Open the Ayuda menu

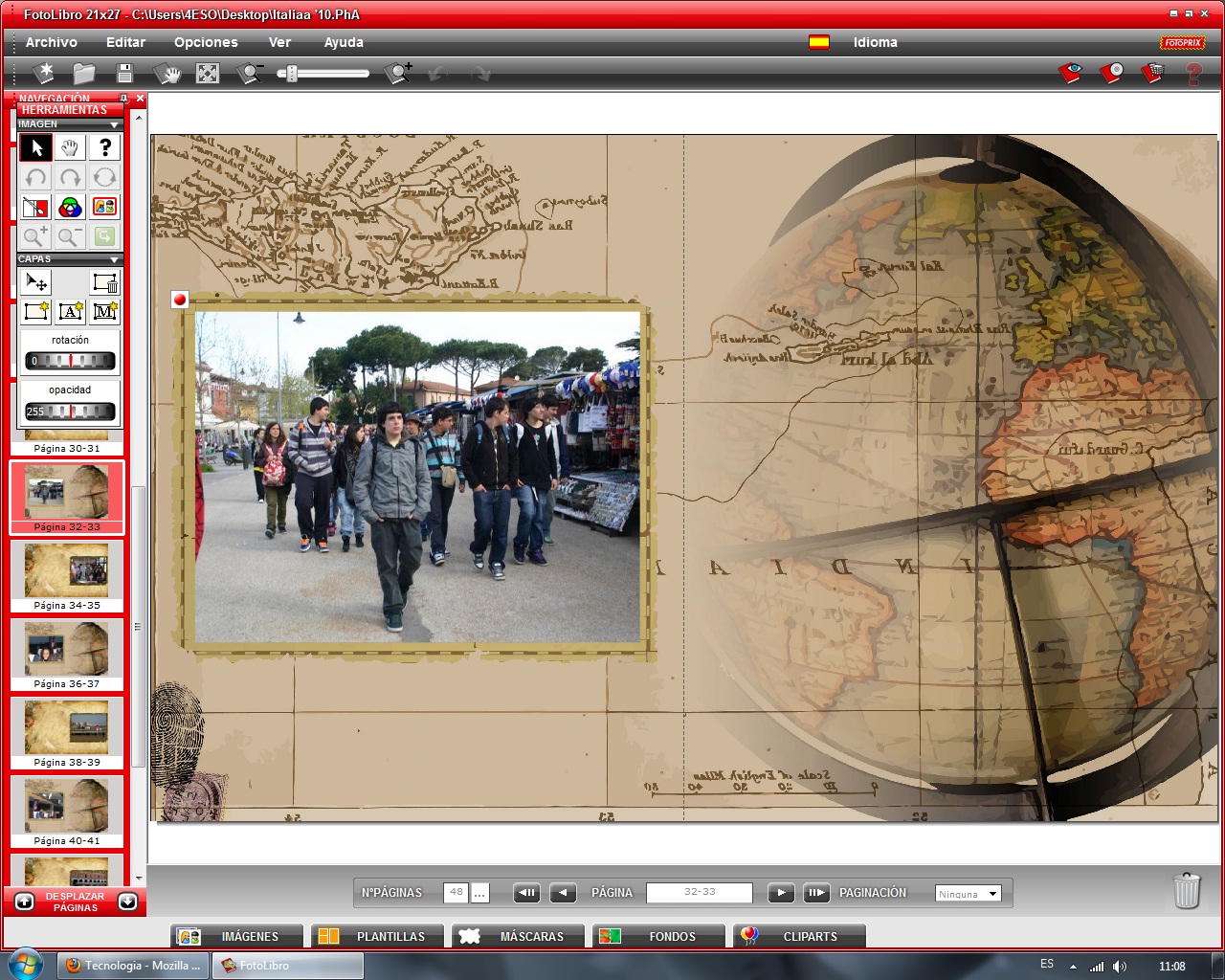(x=344, y=42)
